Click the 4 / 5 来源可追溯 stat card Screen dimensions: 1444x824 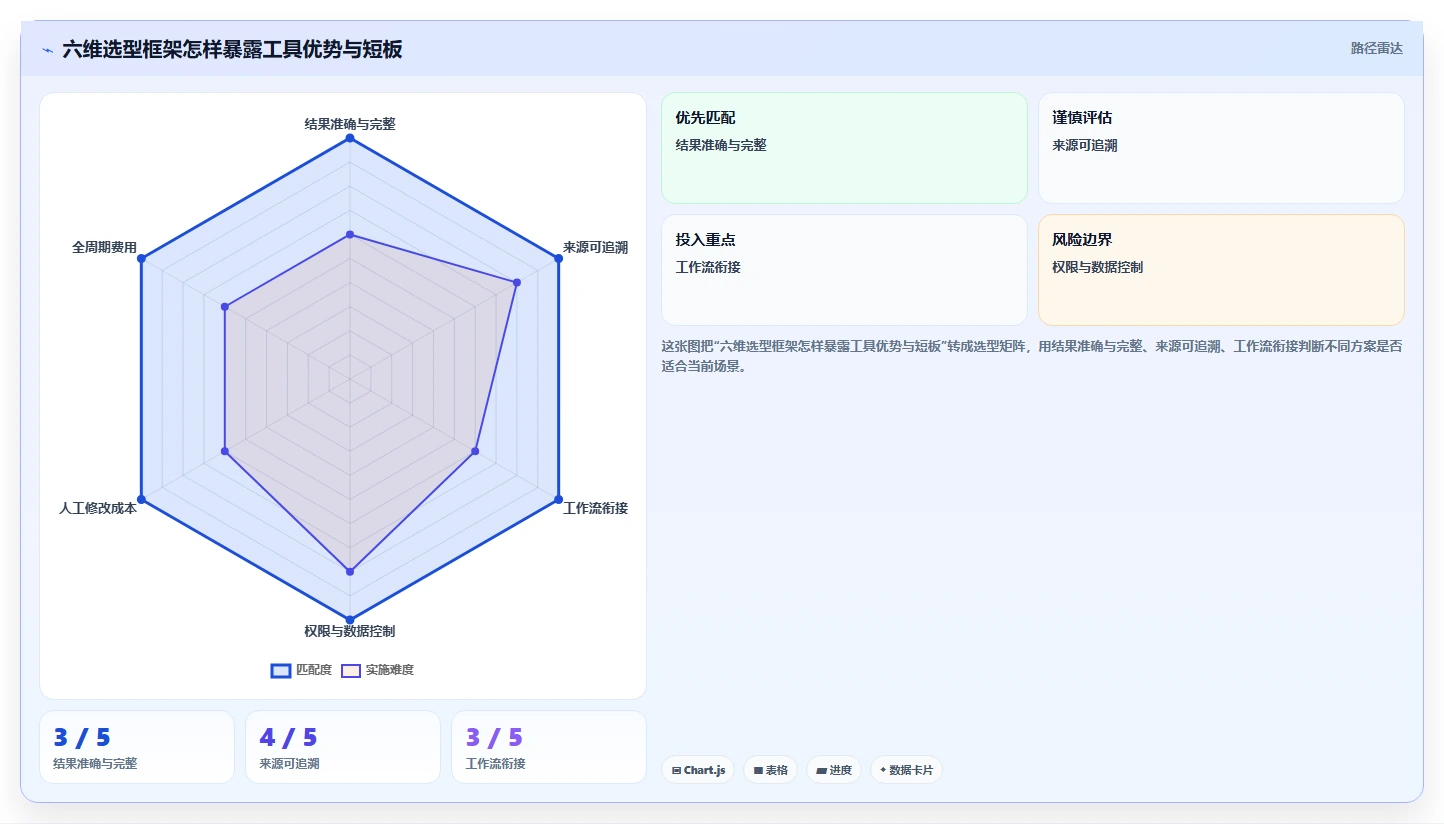[x=343, y=747]
